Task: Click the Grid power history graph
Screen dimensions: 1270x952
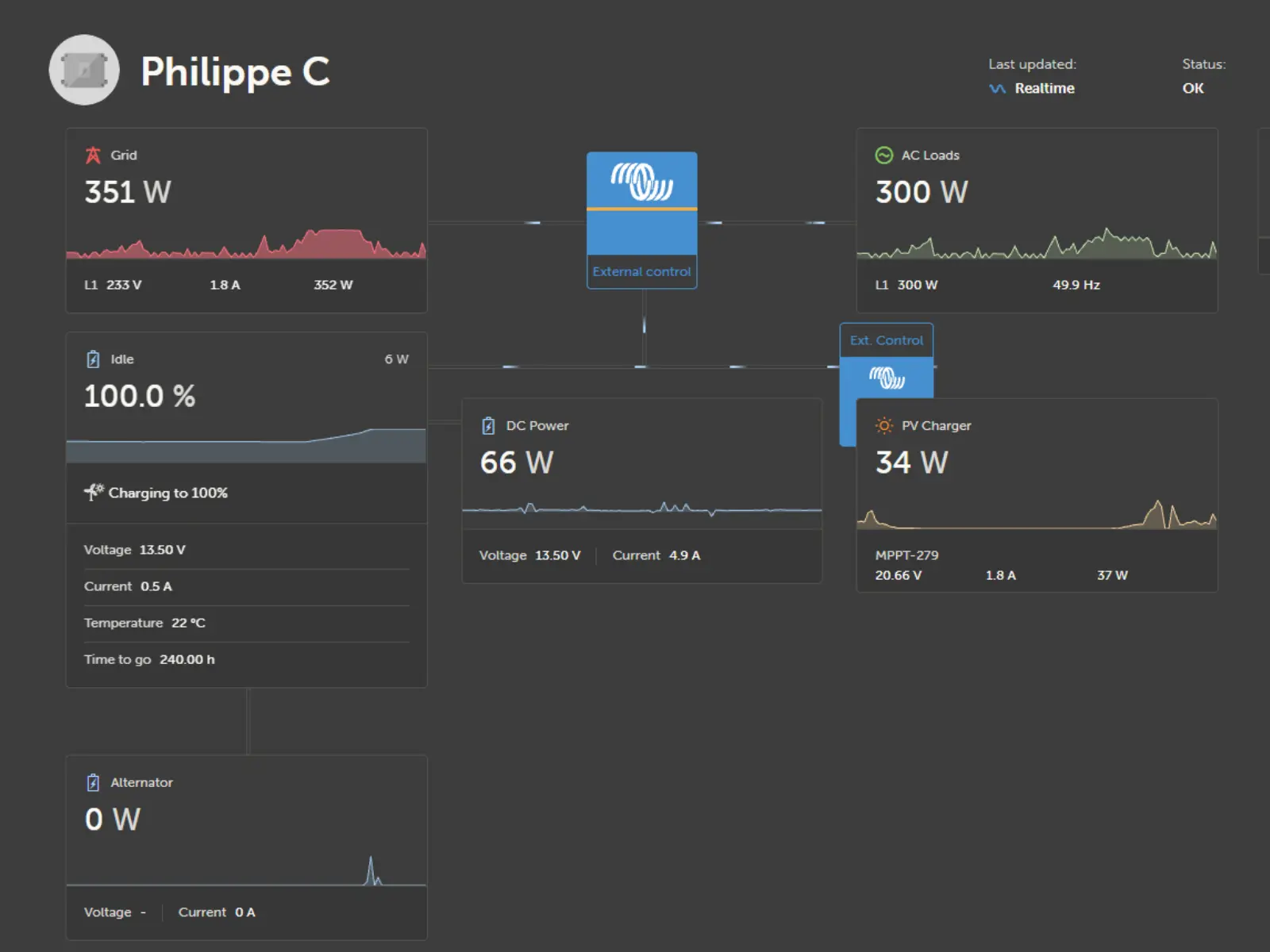Action: (246, 244)
